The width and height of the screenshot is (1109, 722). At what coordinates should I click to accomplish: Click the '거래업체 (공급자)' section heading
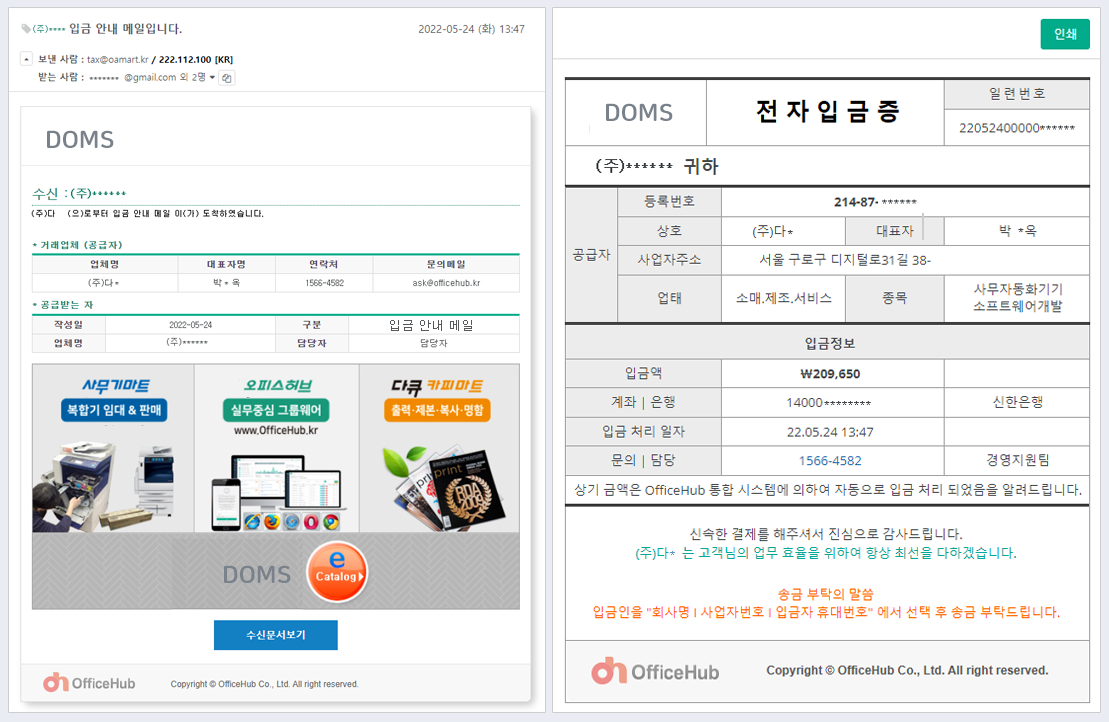tap(79, 245)
